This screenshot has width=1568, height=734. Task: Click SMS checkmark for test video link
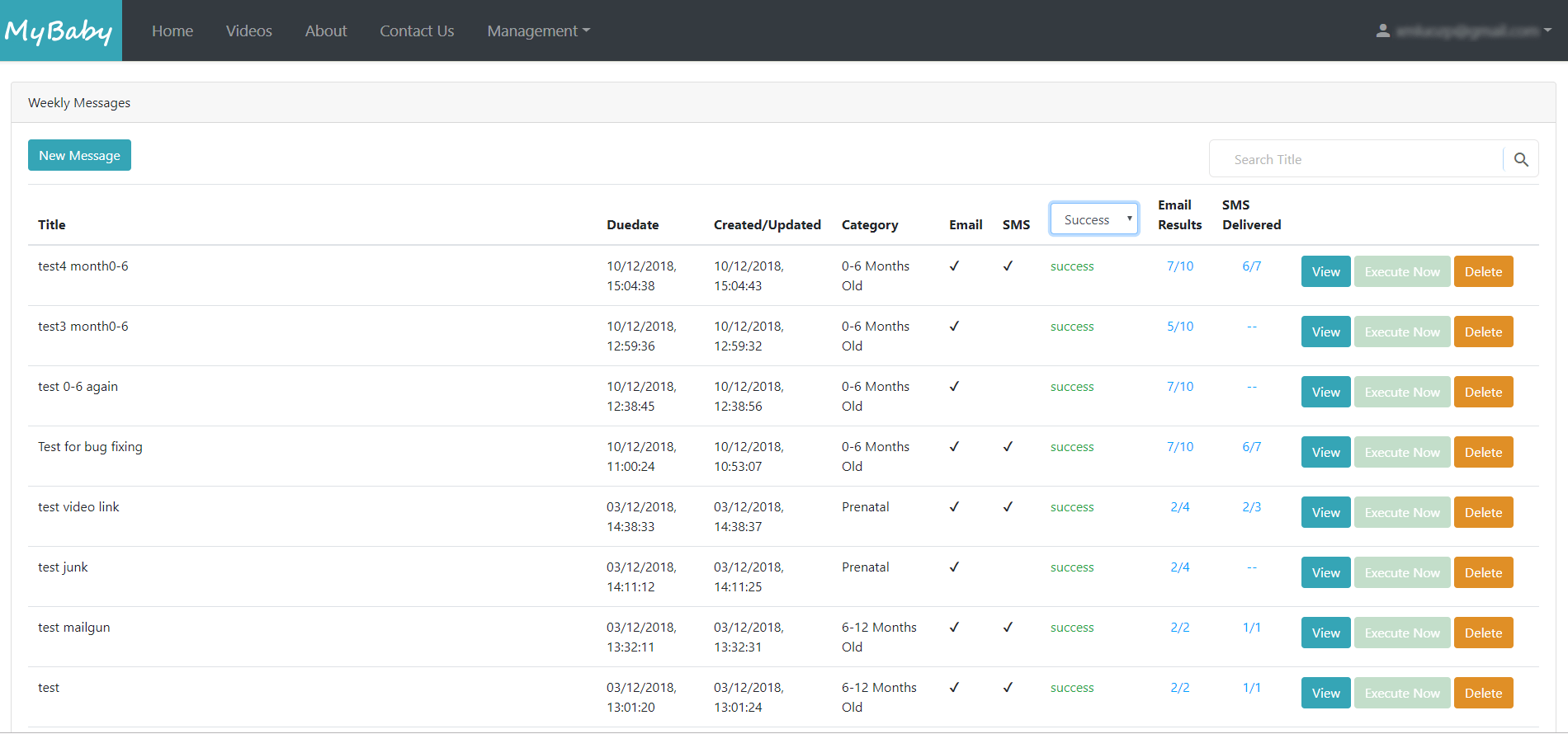click(x=1008, y=507)
